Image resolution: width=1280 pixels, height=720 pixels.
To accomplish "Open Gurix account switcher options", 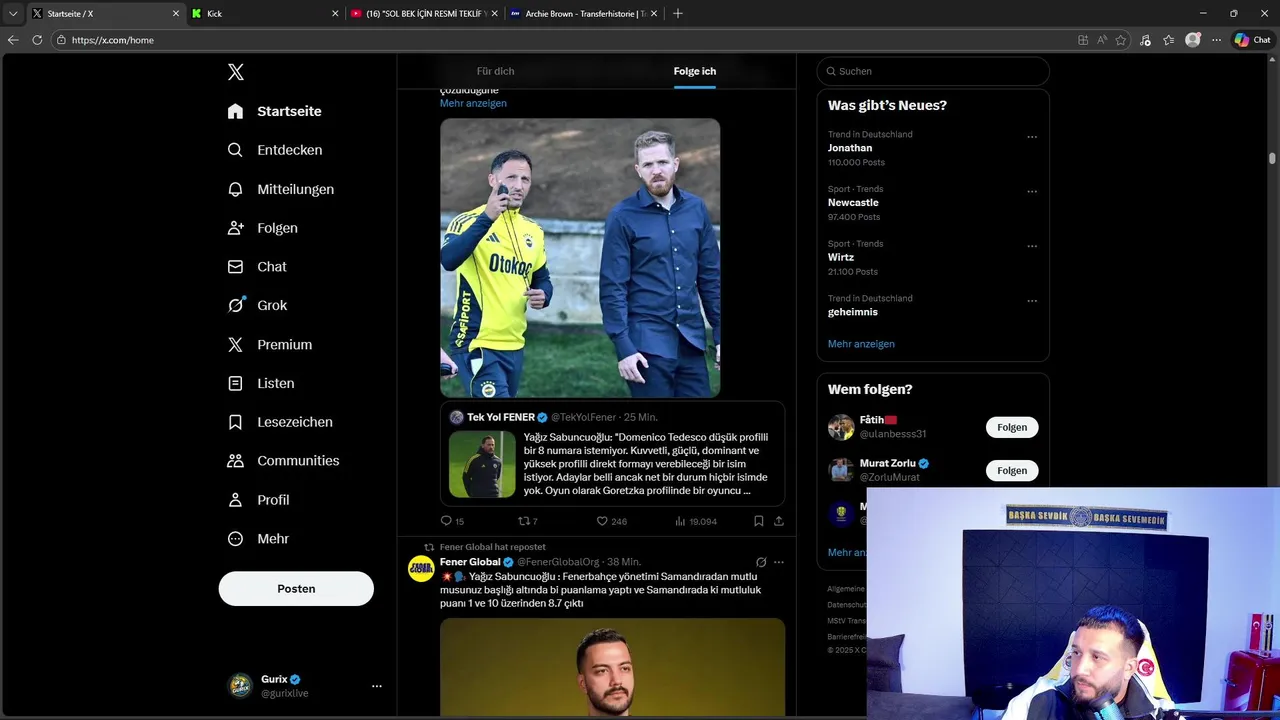I will (x=376, y=686).
